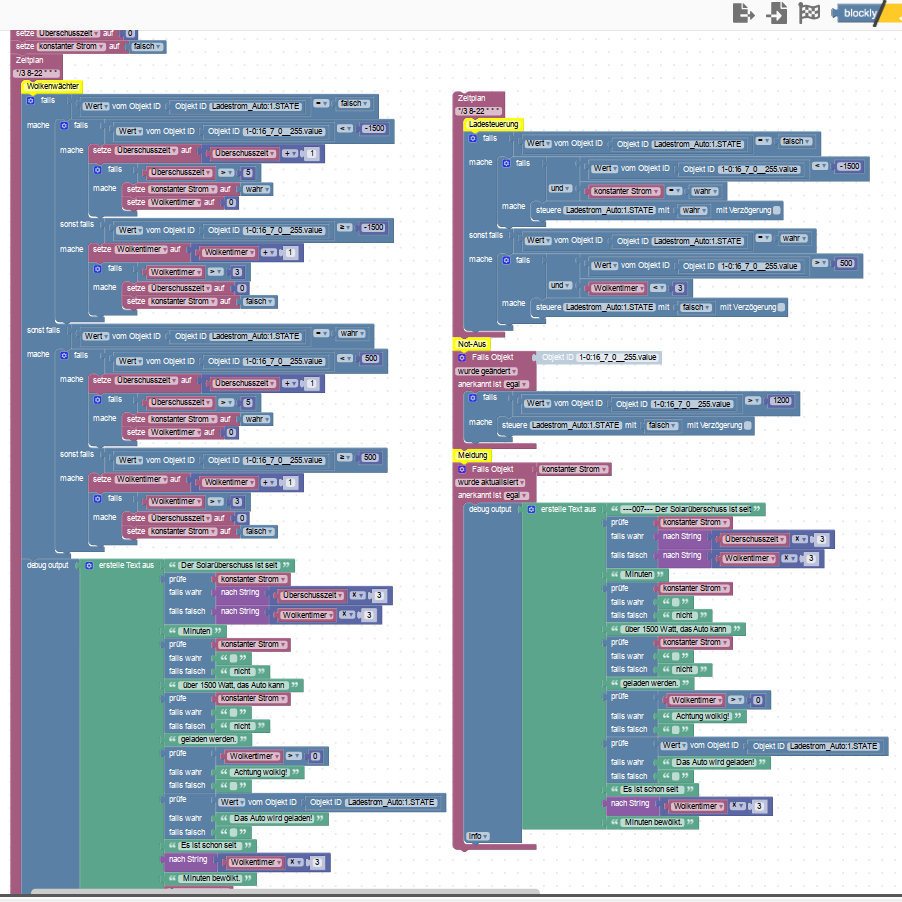The width and height of the screenshot is (902, 902).
Task: Check 'mit Verzögerung' on steuere 'wahr' block
Action: [x=777, y=210]
